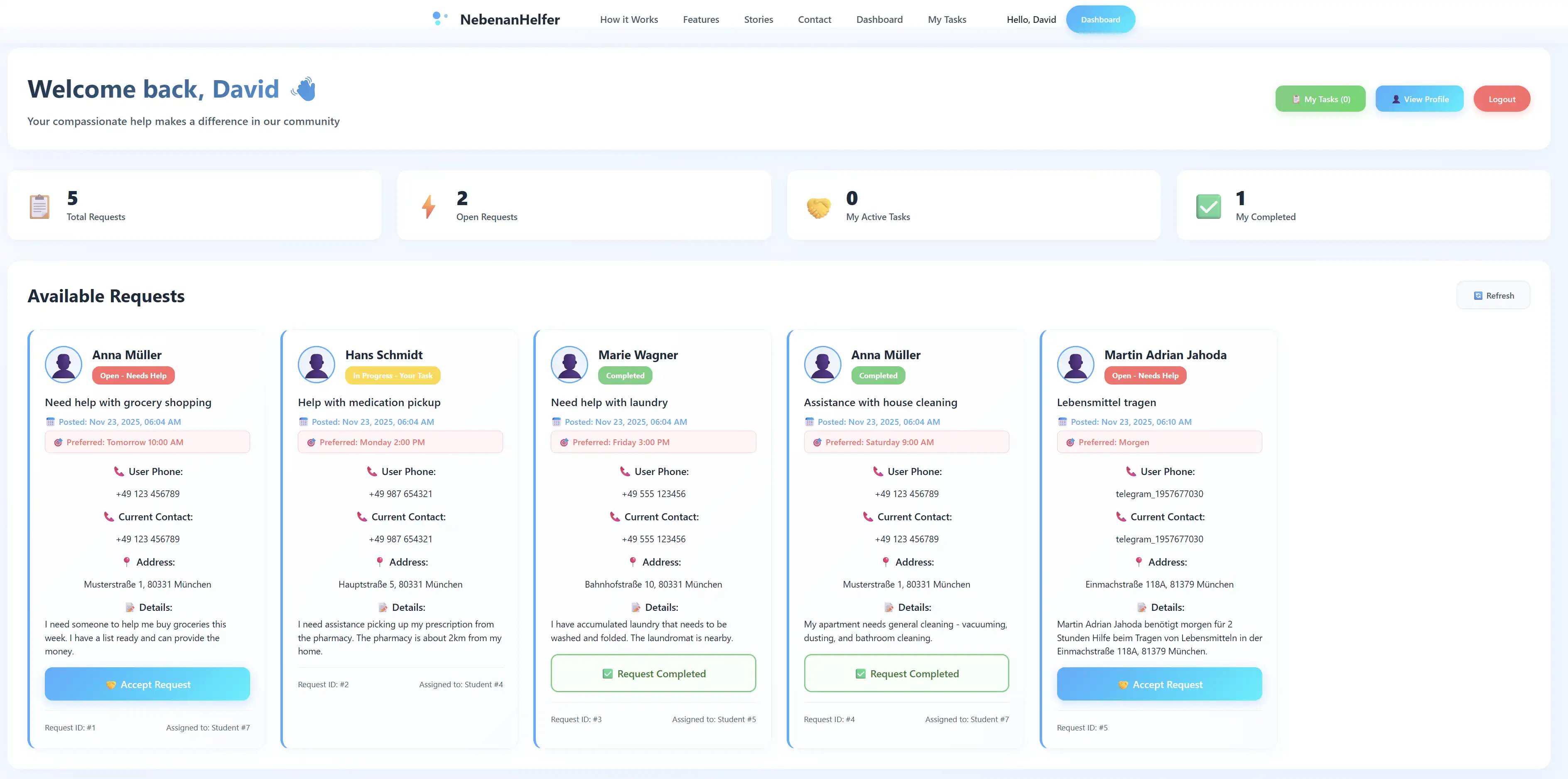Open the Stories navigation link
This screenshot has width=1568, height=779.
pyautogui.click(x=758, y=20)
